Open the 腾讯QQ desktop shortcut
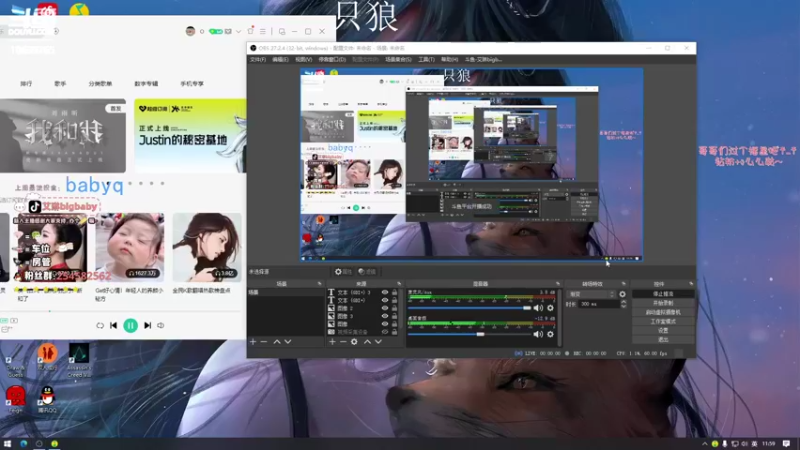Image resolution: width=800 pixels, height=450 pixels. point(47,399)
